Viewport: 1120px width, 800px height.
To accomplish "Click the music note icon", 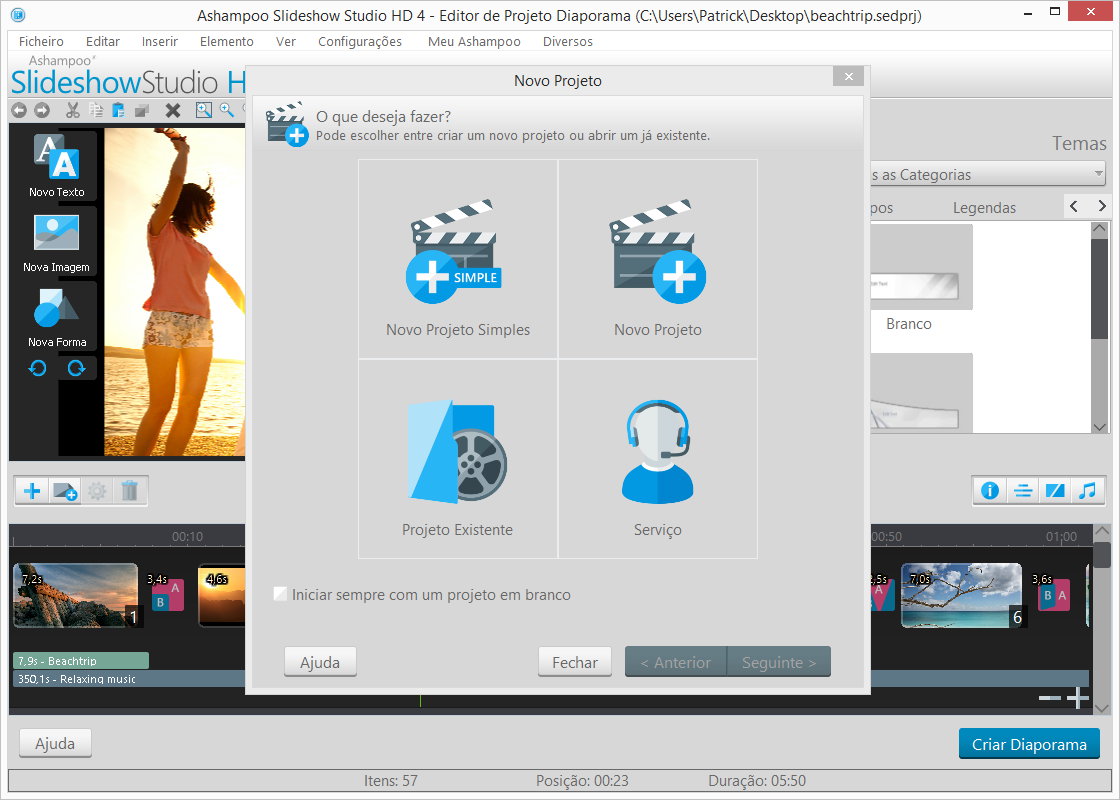I will [1086, 490].
